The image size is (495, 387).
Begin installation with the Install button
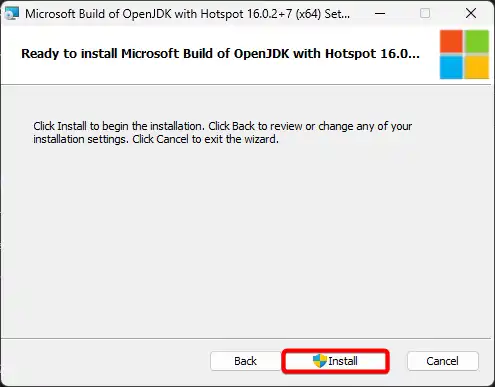tap(336, 361)
